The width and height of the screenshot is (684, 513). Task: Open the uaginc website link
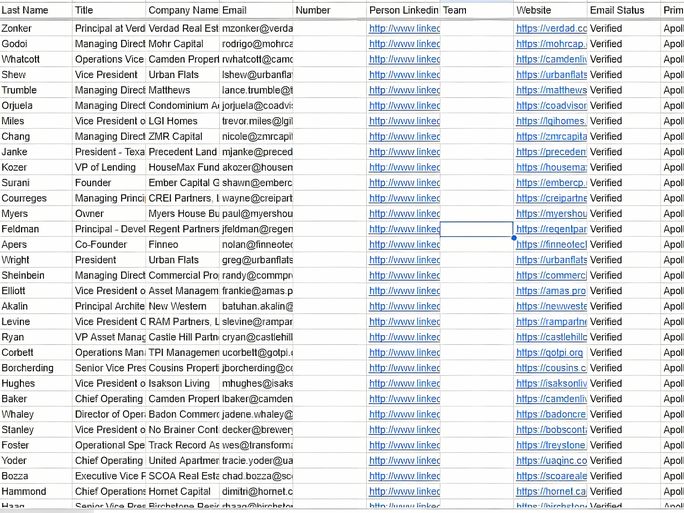point(551,461)
